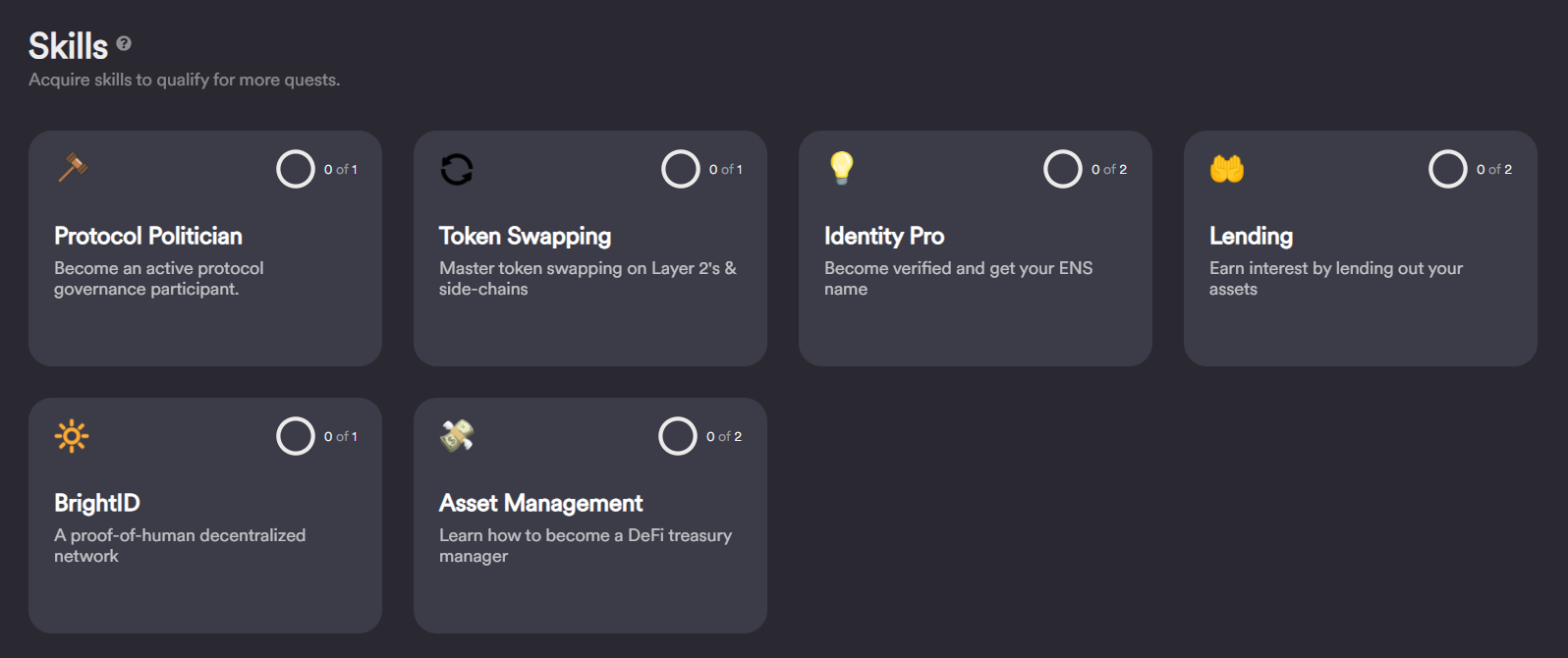Click the BrightID progress circle
Image resolution: width=1568 pixels, height=658 pixels.
(x=296, y=436)
